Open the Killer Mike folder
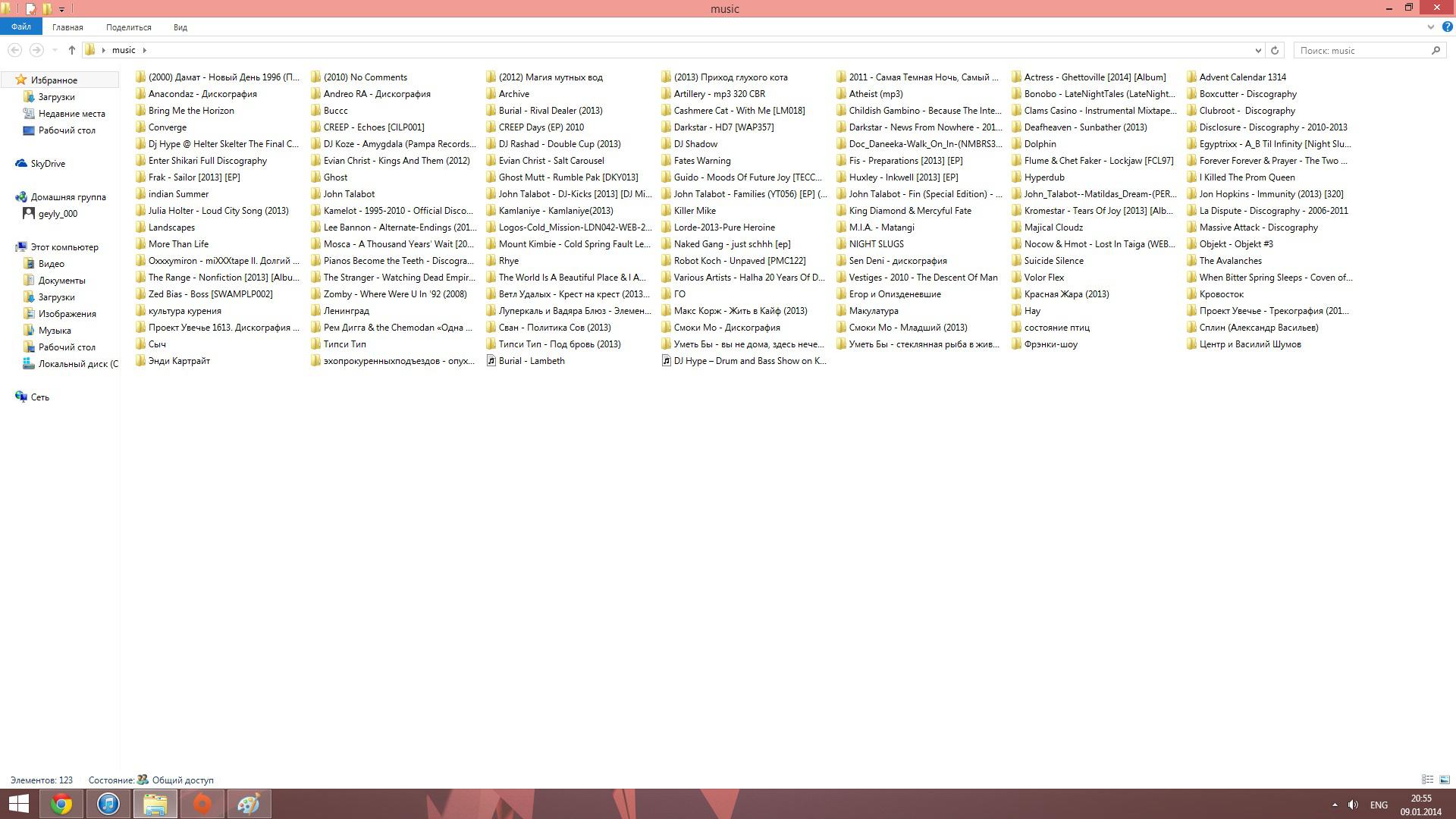Screen dimensions: 1456x819 (688, 211)
